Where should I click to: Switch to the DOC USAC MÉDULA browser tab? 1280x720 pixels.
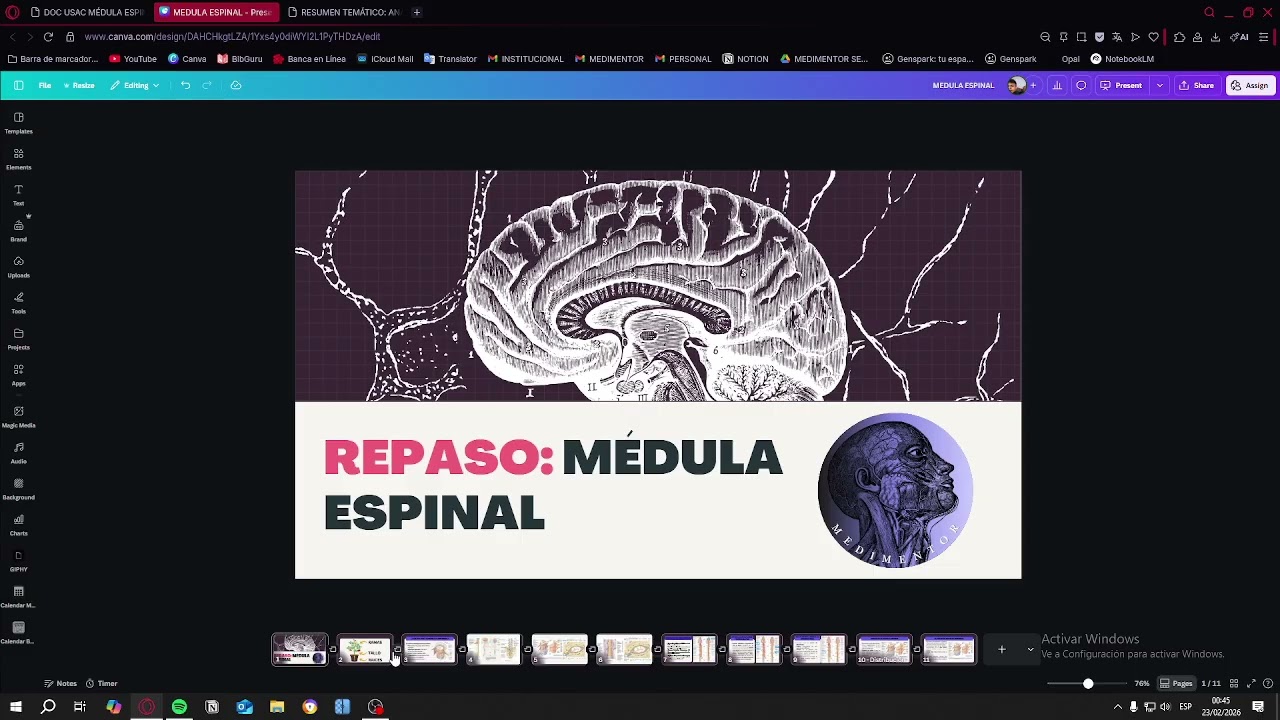(86, 12)
